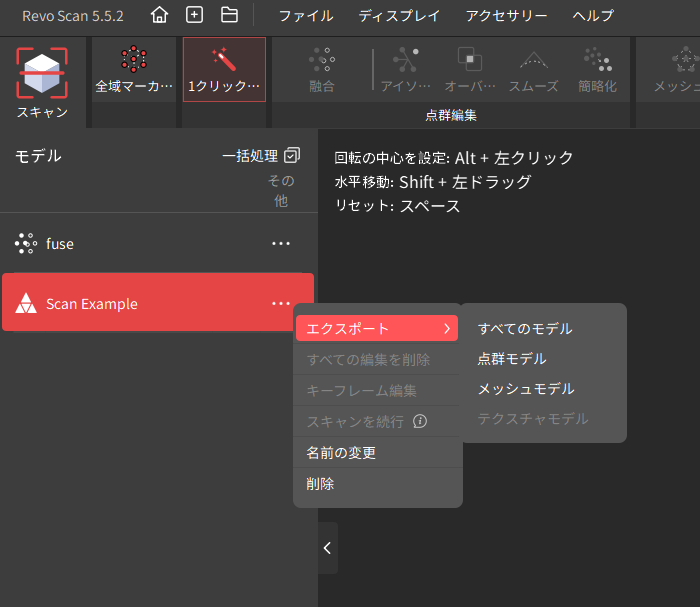Screen dimensions: 700x607
Task: Open the fuse model options dots
Action: [x=281, y=244]
